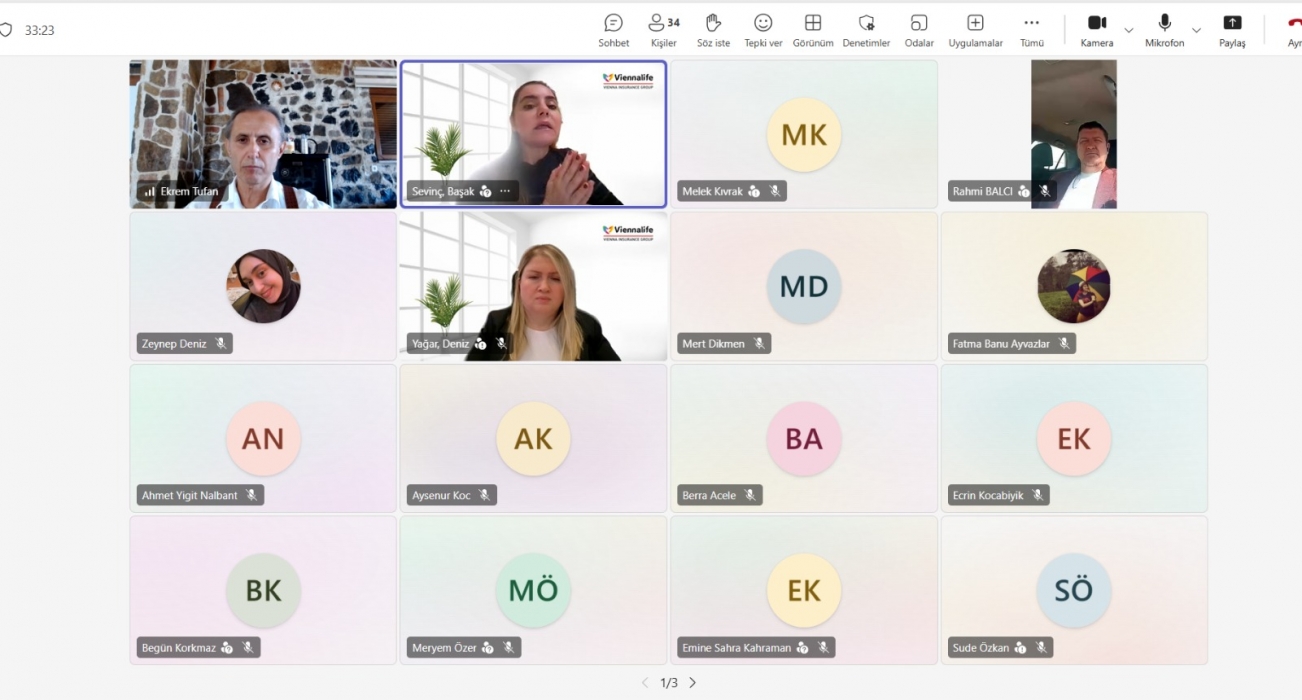Toggle the Mikrofon mute
The image size is (1302, 700).
pyautogui.click(x=1164, y=29)
